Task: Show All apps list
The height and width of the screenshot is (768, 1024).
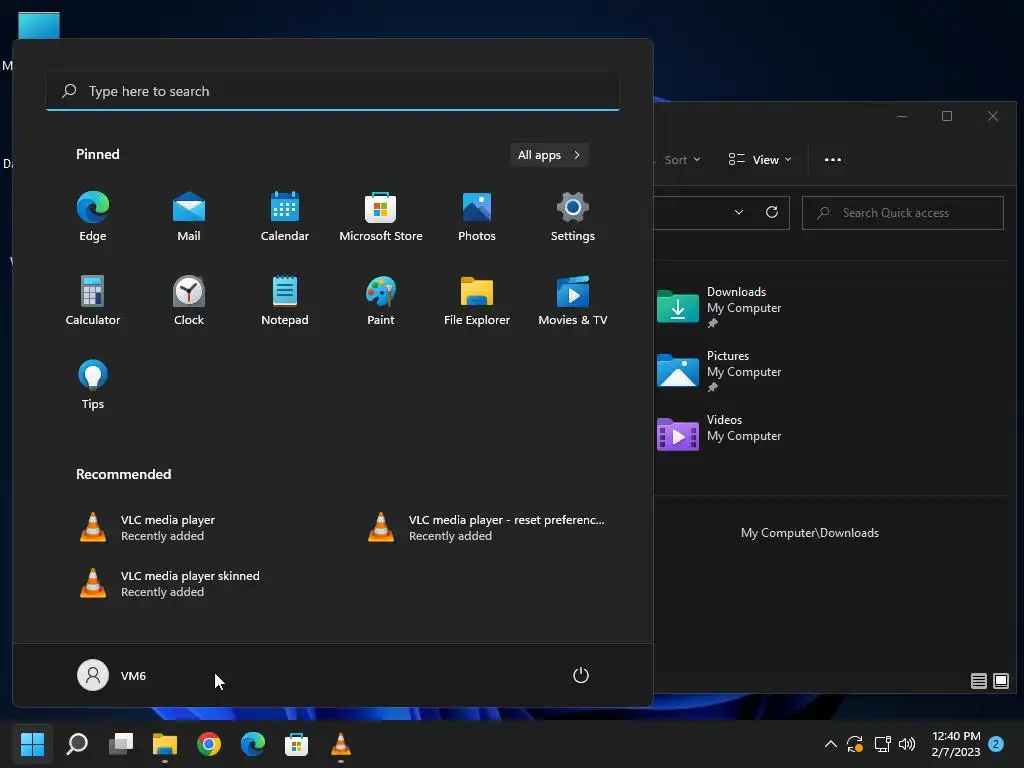Action: point(549,155)
